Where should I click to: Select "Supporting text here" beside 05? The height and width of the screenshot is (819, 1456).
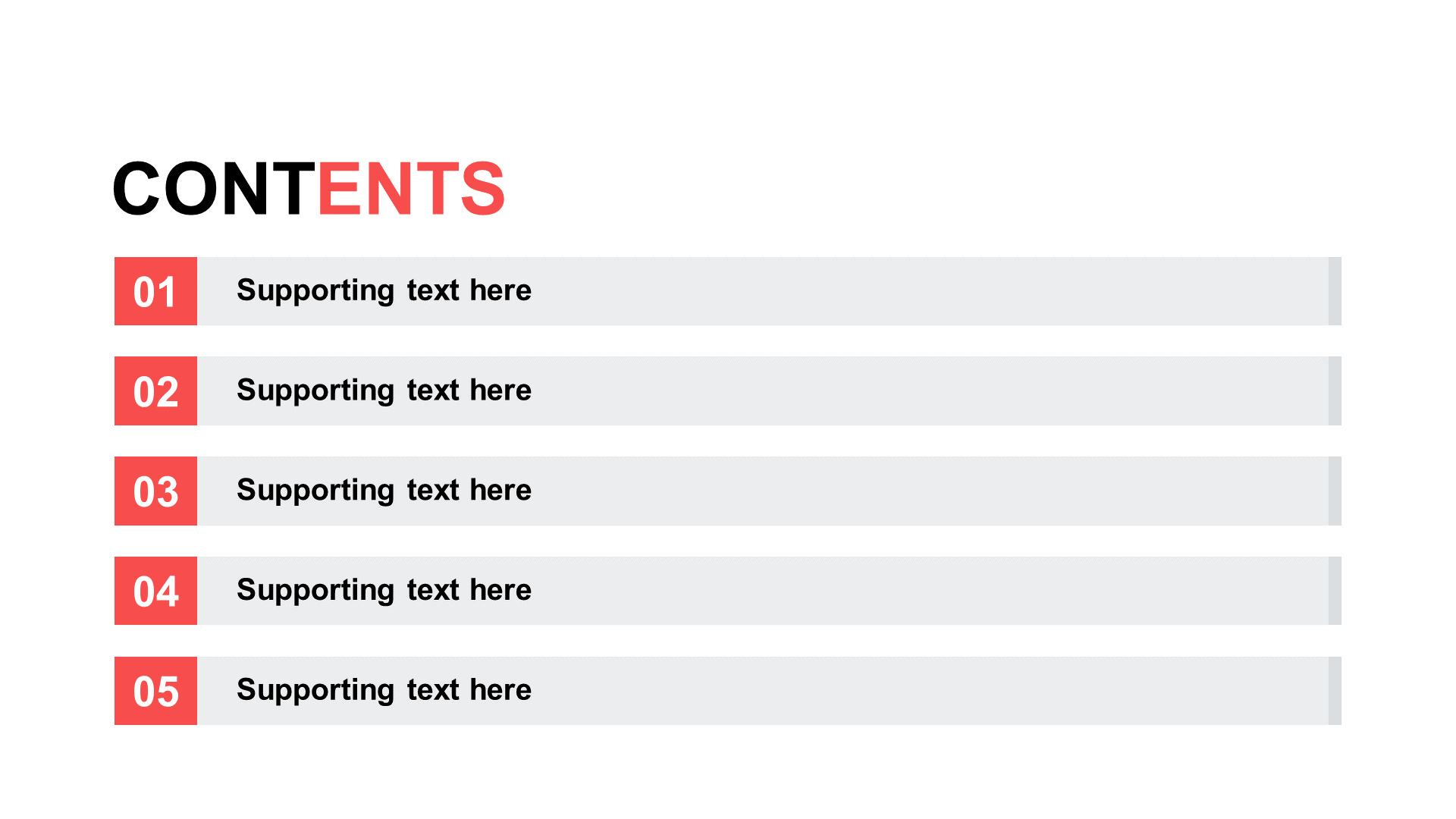pyautogui.click(x=384, y=691)
